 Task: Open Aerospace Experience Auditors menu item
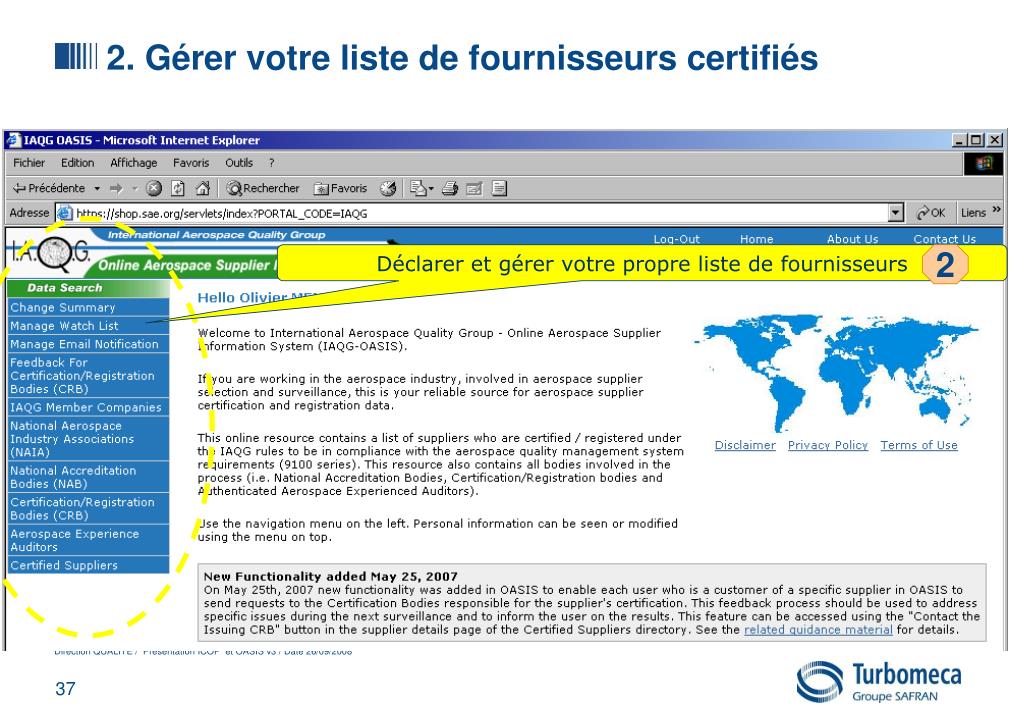[88, 541]
